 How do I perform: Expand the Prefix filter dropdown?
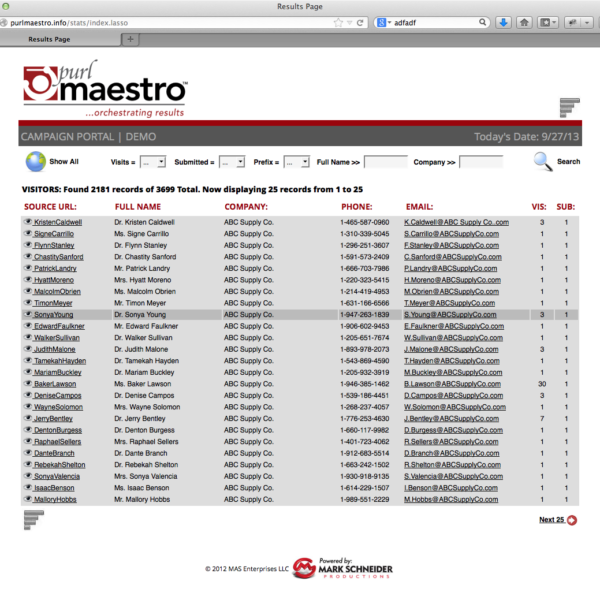tap(296, 162)
